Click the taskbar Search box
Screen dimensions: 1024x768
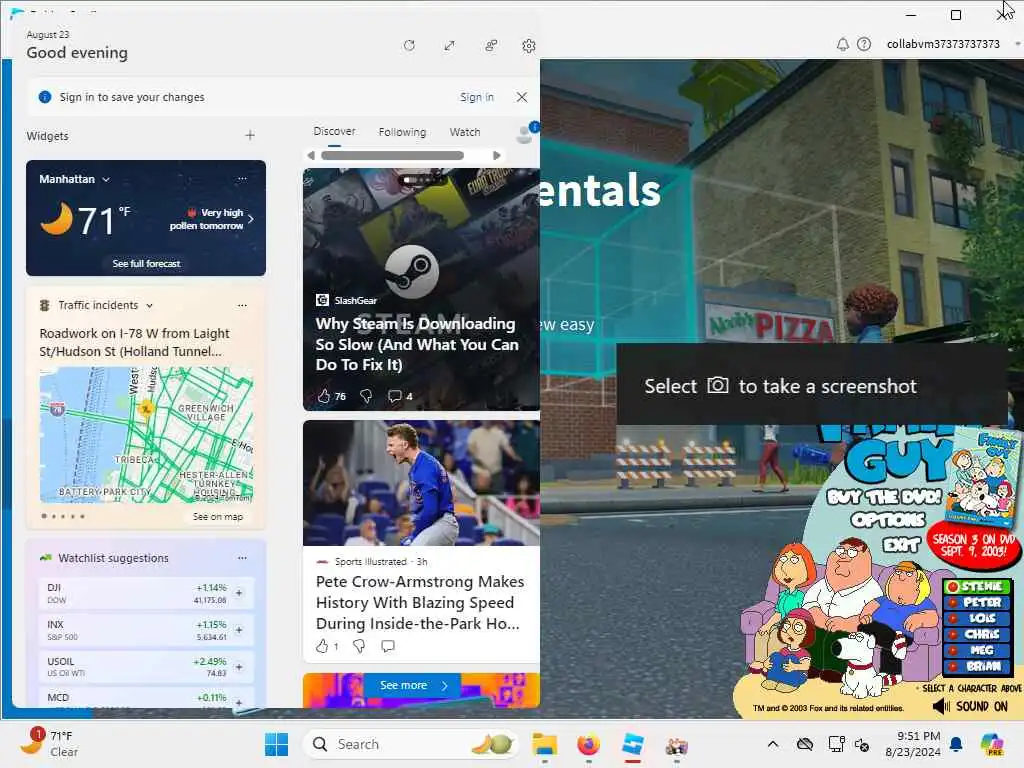(410, 744)
